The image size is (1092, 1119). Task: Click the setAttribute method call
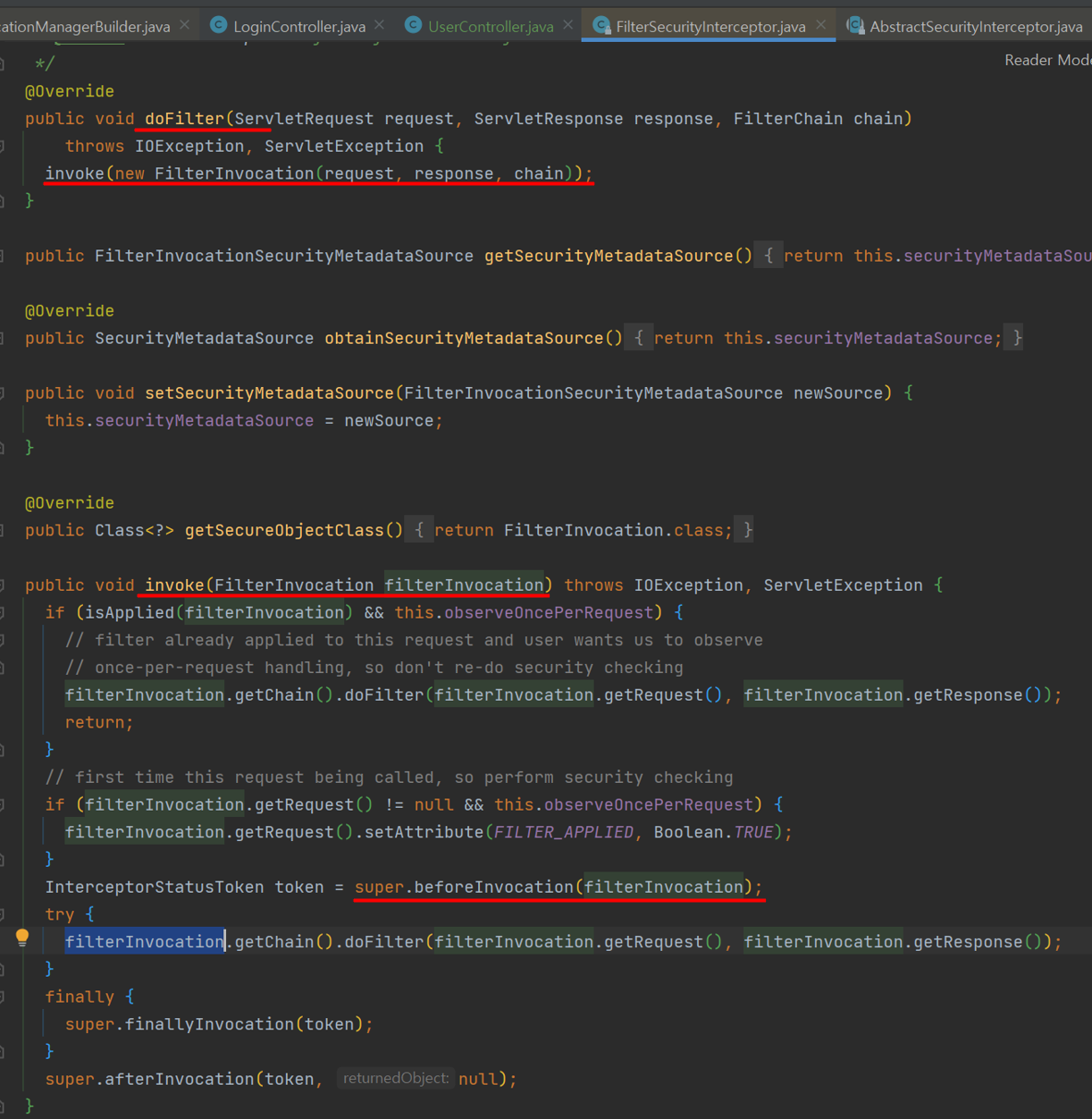[424, 832]
